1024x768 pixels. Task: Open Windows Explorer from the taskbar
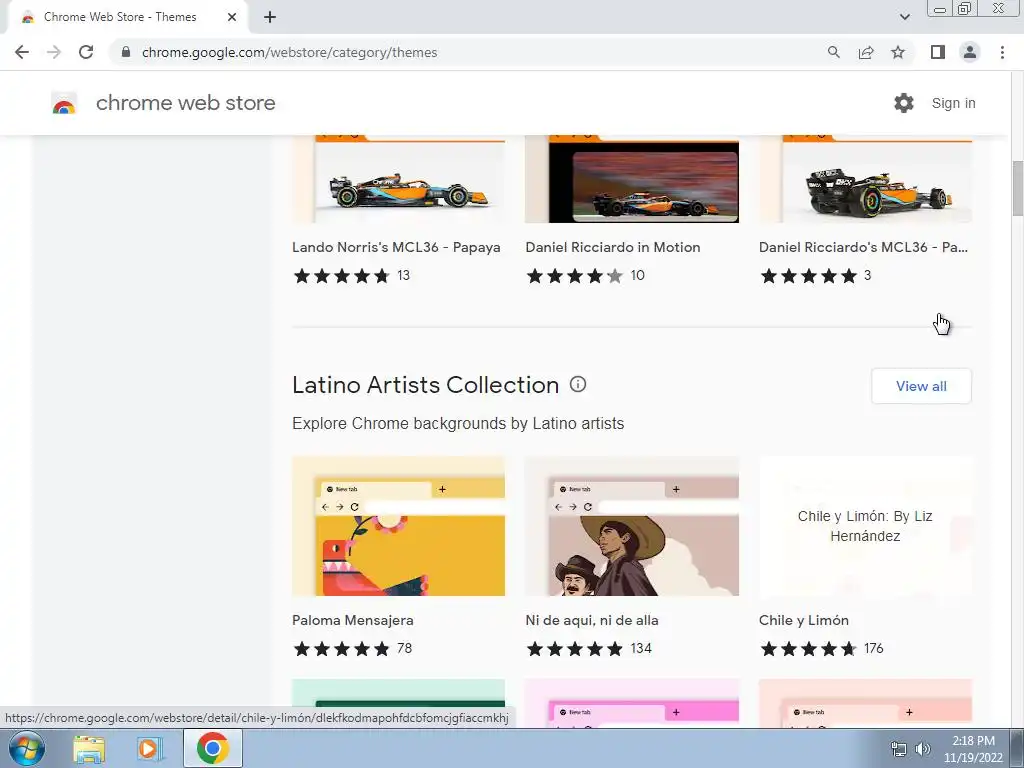click(89, 748)
